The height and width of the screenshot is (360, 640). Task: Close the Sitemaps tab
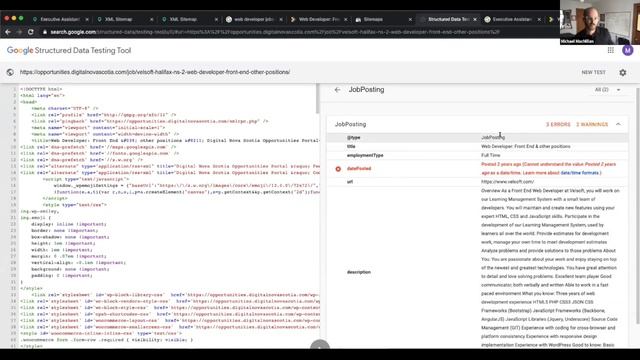[x=410, y=19]
